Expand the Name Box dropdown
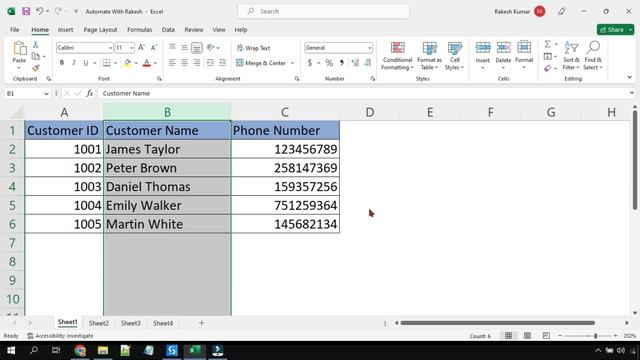Screen dimensions: 640x360 point(46,93)
